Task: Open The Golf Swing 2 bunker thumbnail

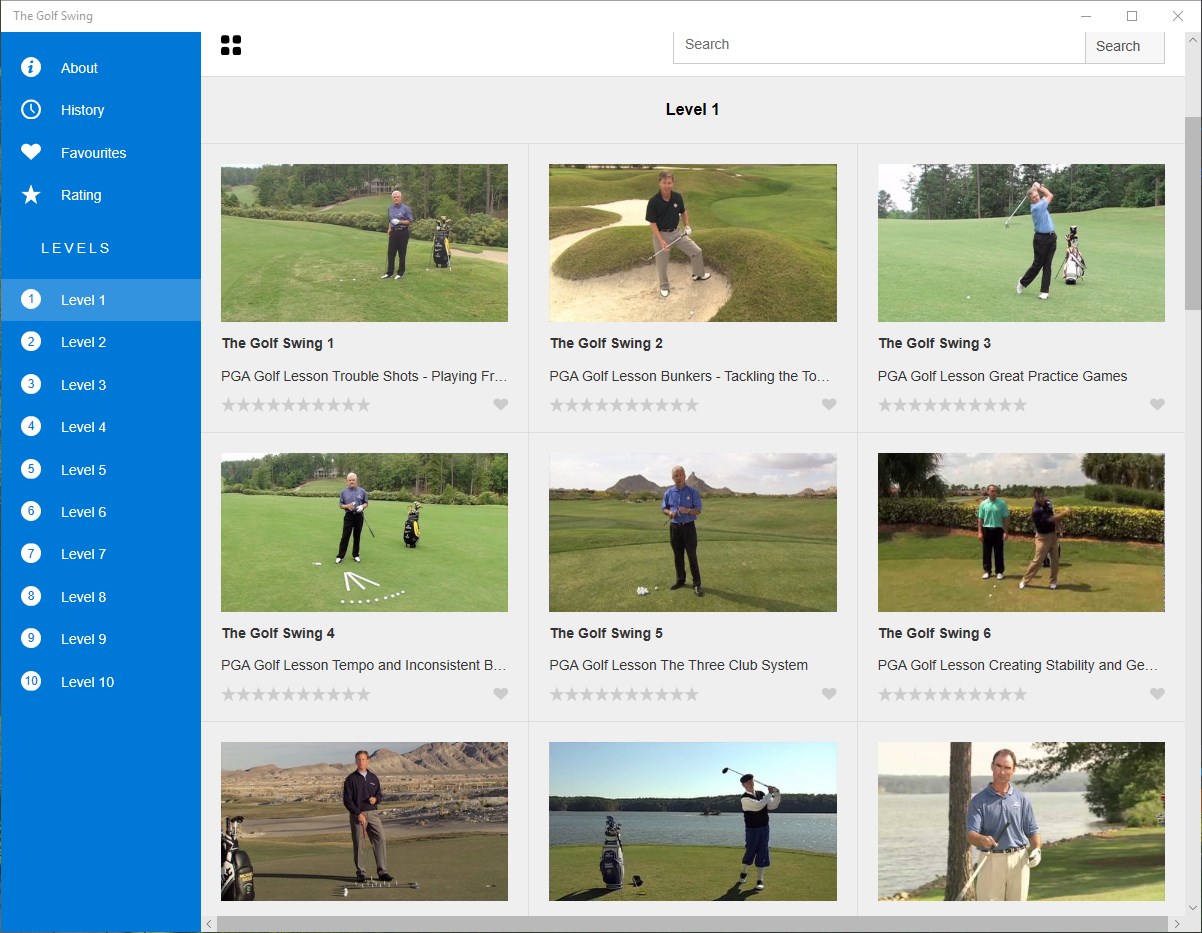Action: pos(693,243)
